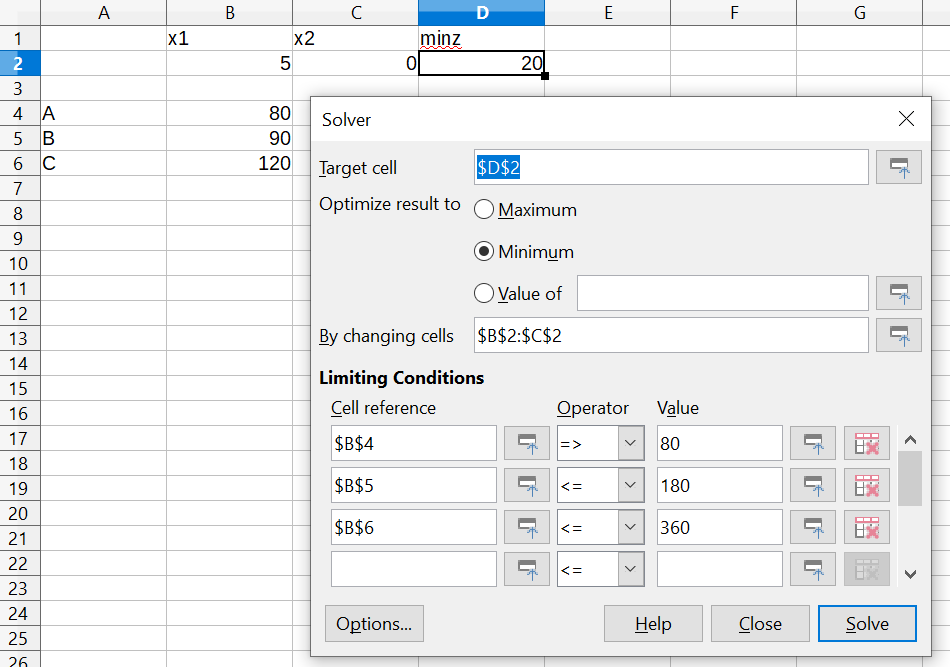Viewport: 950px width, 667px height.
Task: Open operator dropdown for $B$6 condition
Action: tap(631, 527)
